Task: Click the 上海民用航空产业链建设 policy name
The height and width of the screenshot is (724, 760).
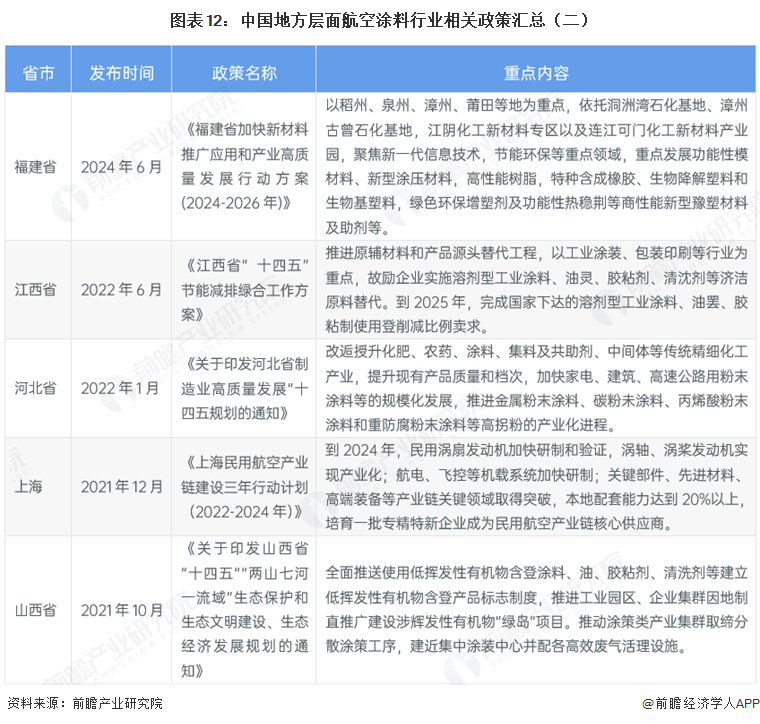Action: click(x=244, y=487)
